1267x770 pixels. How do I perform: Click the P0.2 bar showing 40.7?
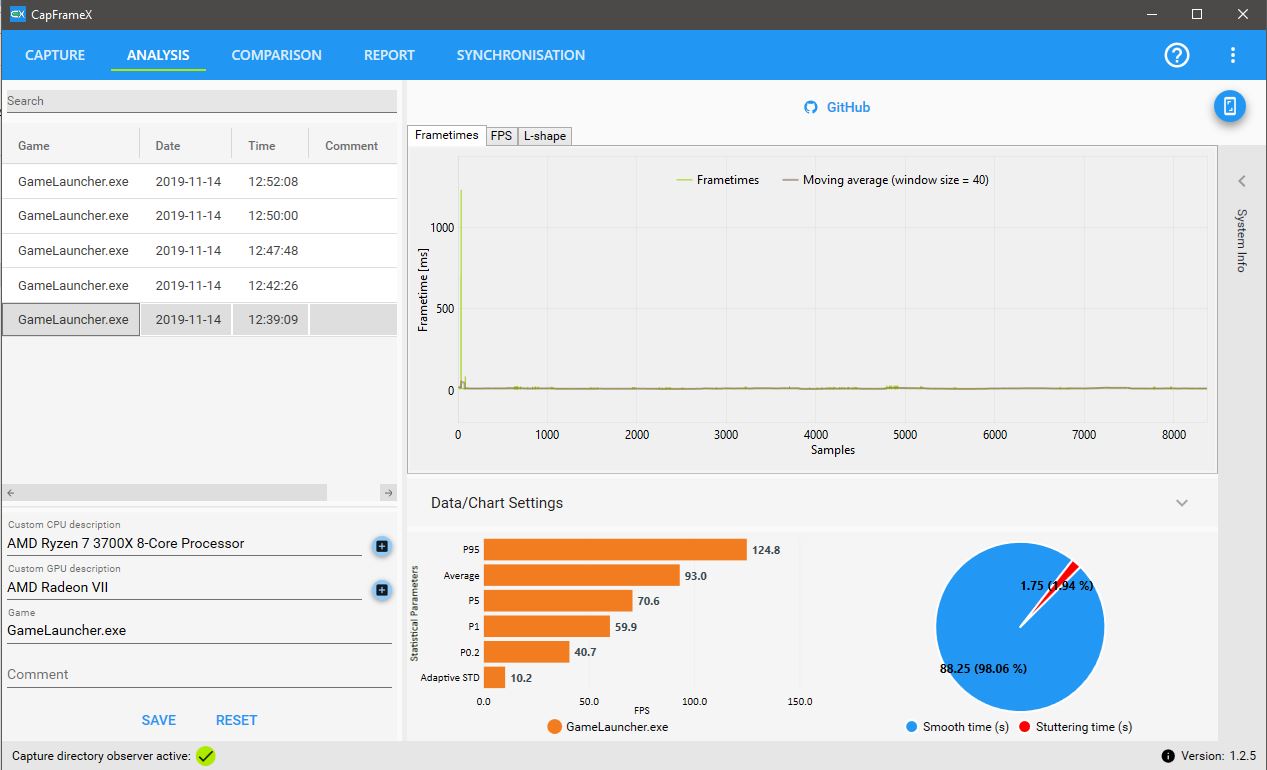pos(527,652)
